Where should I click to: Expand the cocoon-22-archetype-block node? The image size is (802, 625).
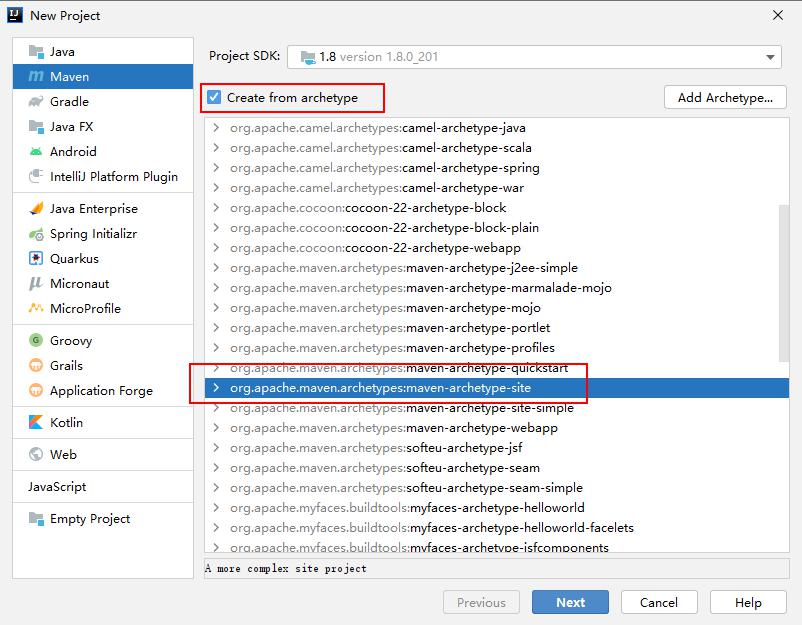pos(216,207)
